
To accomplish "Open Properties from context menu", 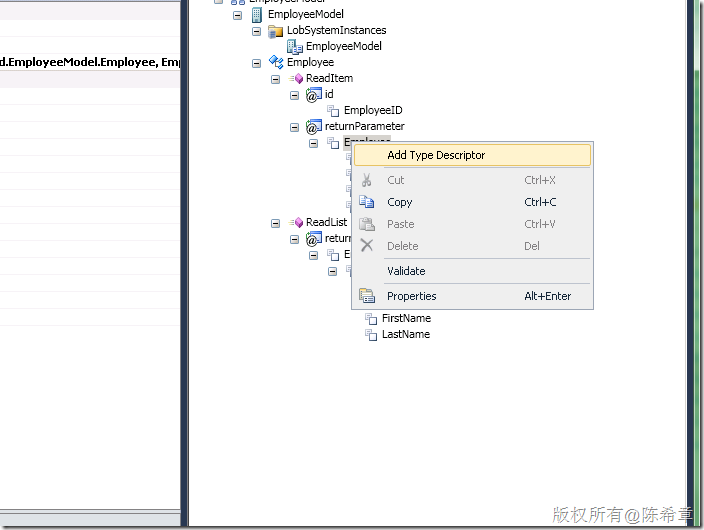I will pyautogui.click(x=472, y=296).
